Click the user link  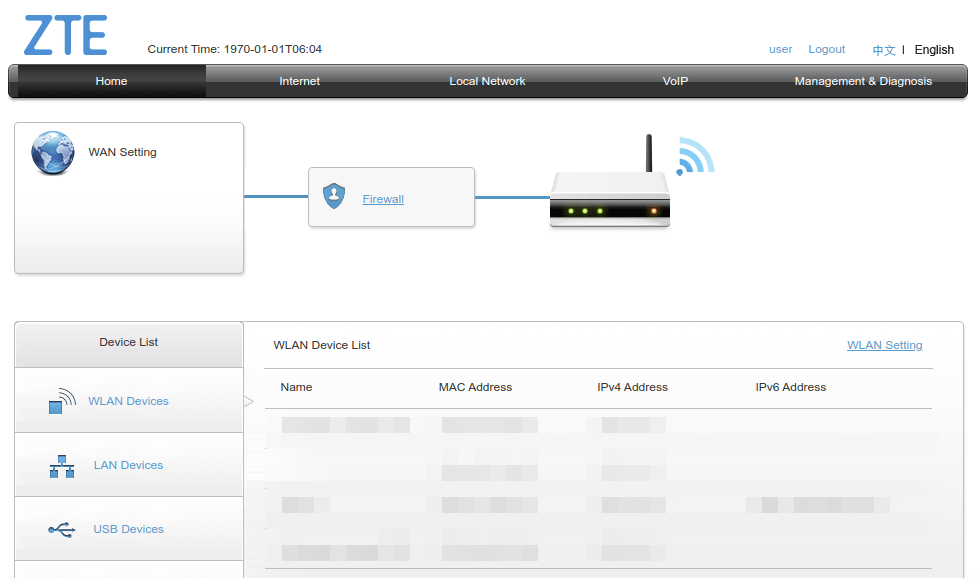[780, 49]
